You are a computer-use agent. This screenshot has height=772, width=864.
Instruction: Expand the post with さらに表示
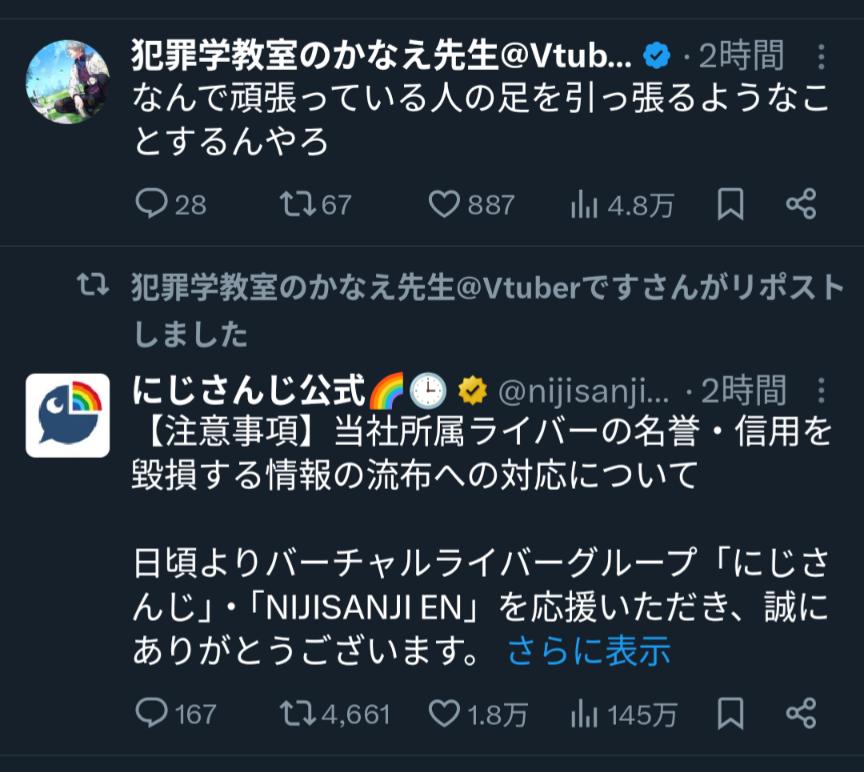(588, 652)
